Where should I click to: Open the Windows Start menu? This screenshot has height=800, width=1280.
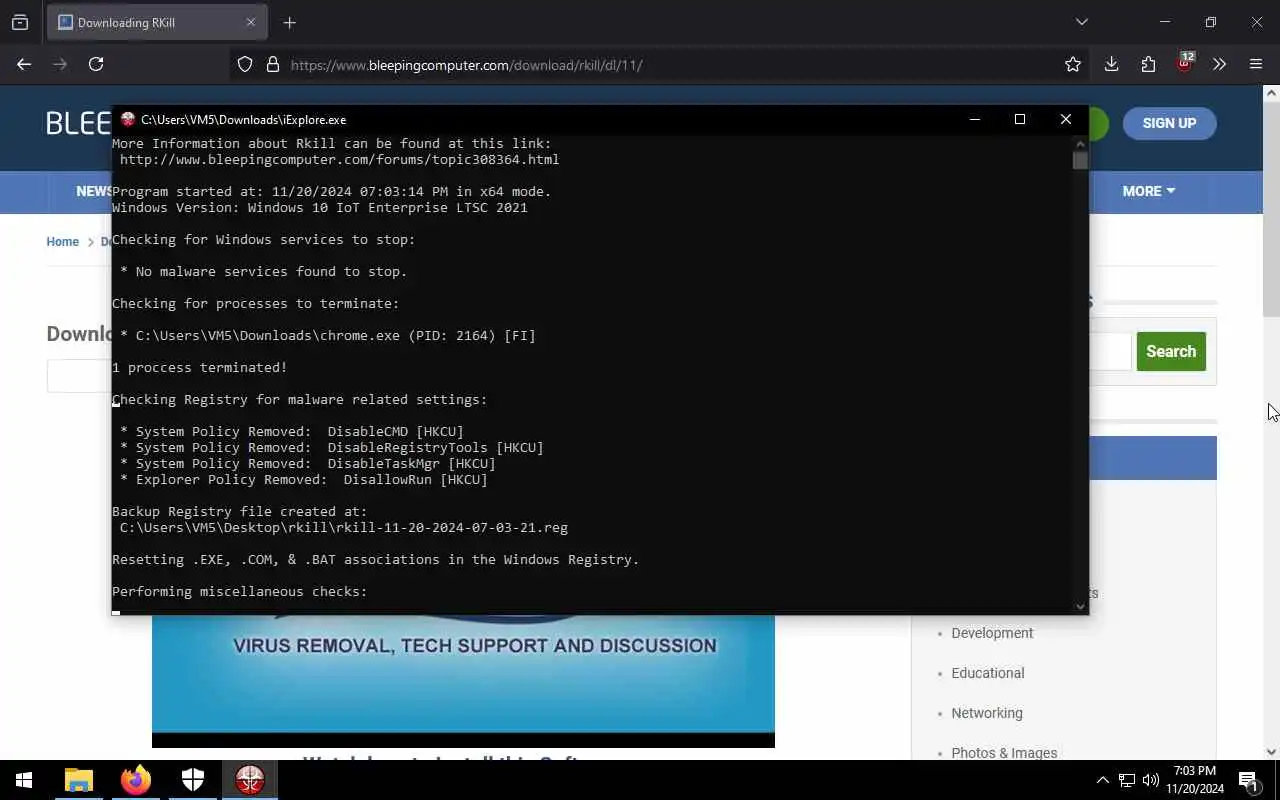pos(24,780)
